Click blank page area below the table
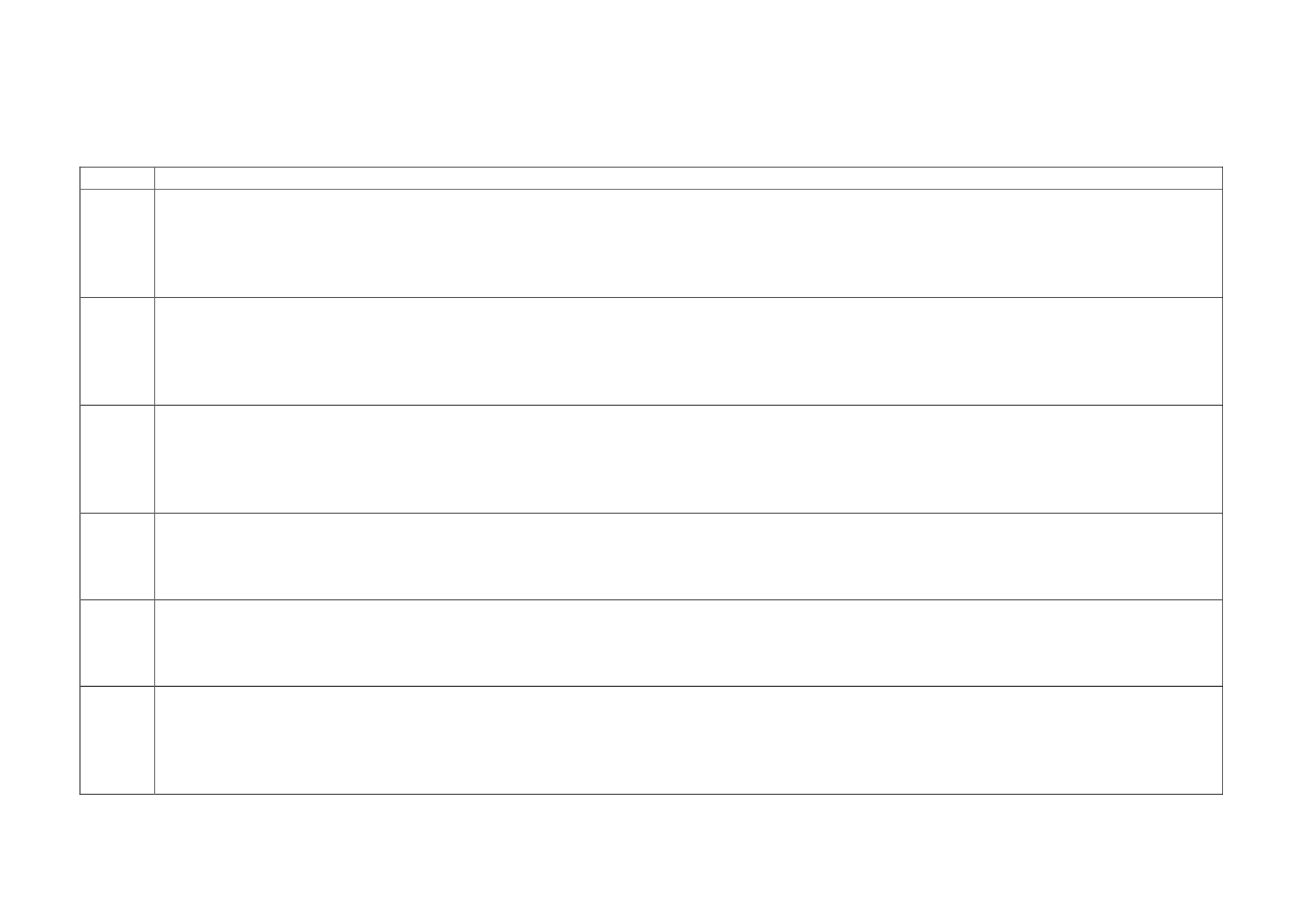Viewport: 1308px width, 924px height. (654, 859)
